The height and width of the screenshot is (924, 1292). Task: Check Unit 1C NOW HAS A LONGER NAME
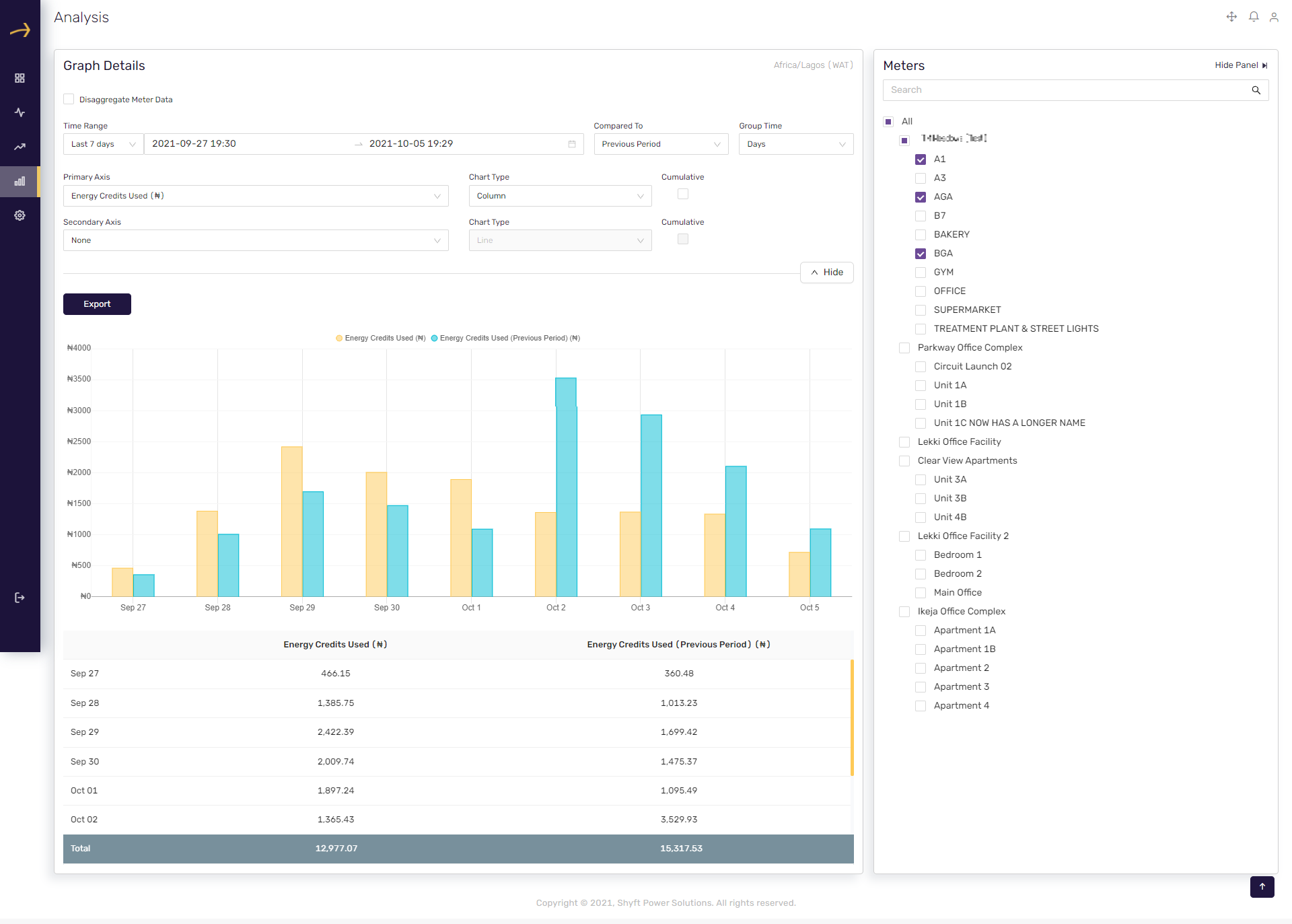point(921,423)
